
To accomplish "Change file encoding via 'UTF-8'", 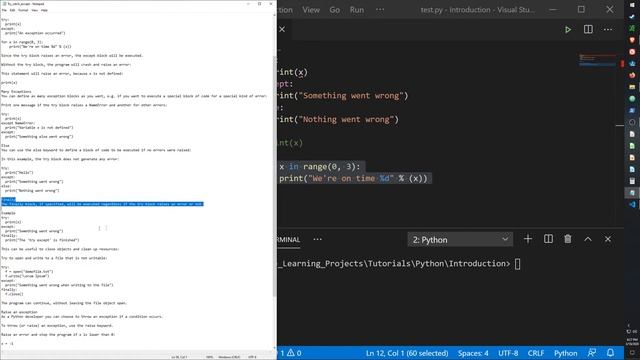I will click(508, 353).
